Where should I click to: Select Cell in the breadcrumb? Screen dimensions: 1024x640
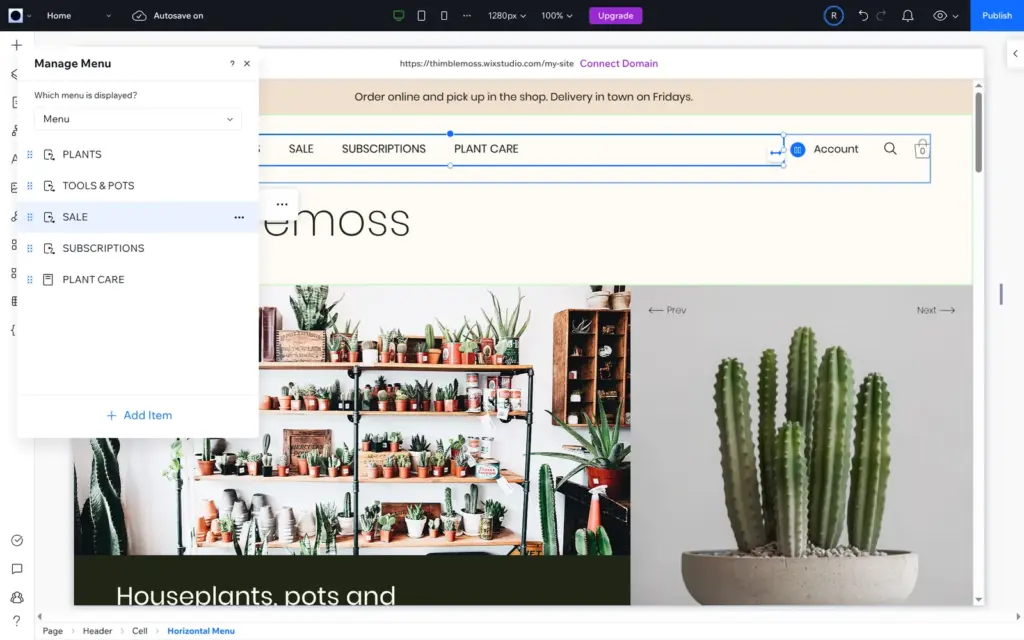[140, 631]
